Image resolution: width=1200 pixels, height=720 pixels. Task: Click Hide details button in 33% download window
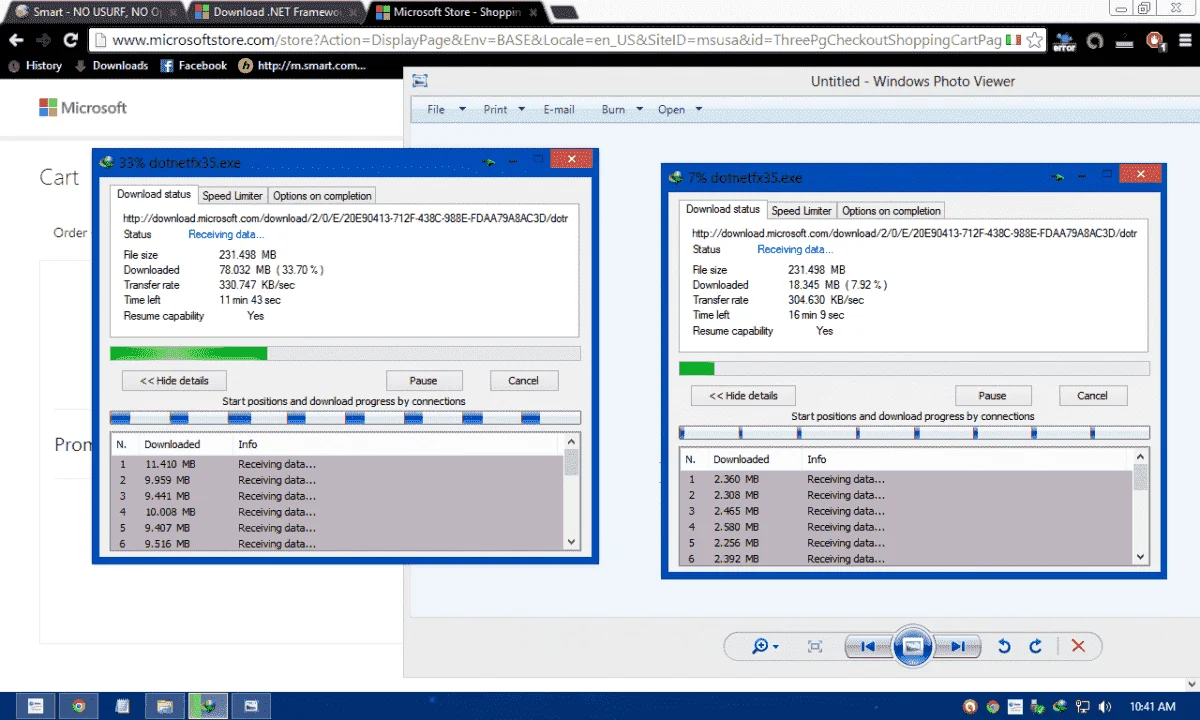[x=174, y=381]
